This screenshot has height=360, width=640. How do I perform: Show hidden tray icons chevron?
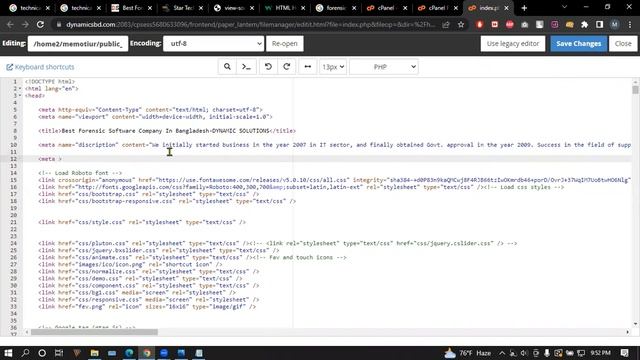[x=502, y=353]
